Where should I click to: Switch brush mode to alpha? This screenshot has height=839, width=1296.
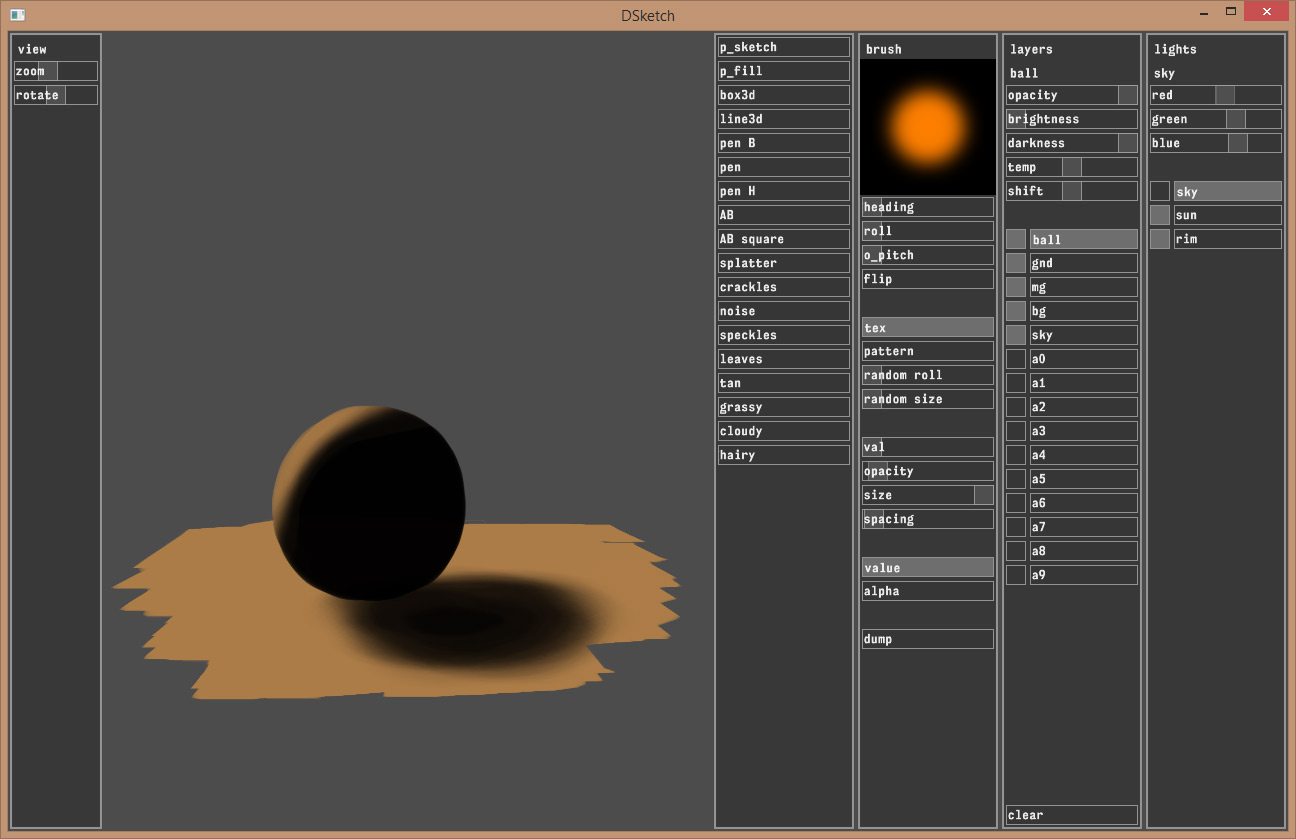click(x=927, y=591)
